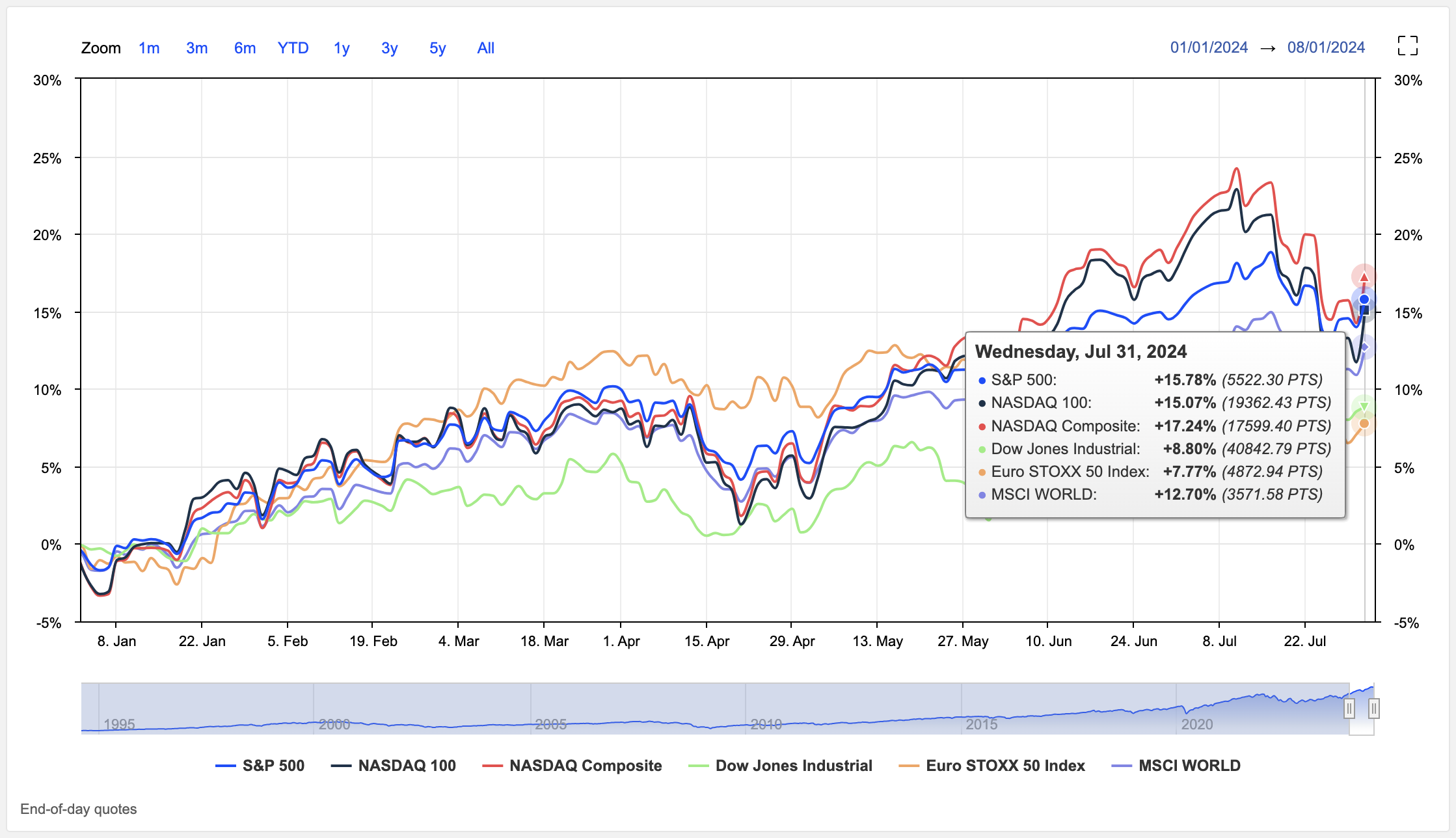
Task: Hide NASDAQ Composite series in legend
Action: click(x=572, y=766)
